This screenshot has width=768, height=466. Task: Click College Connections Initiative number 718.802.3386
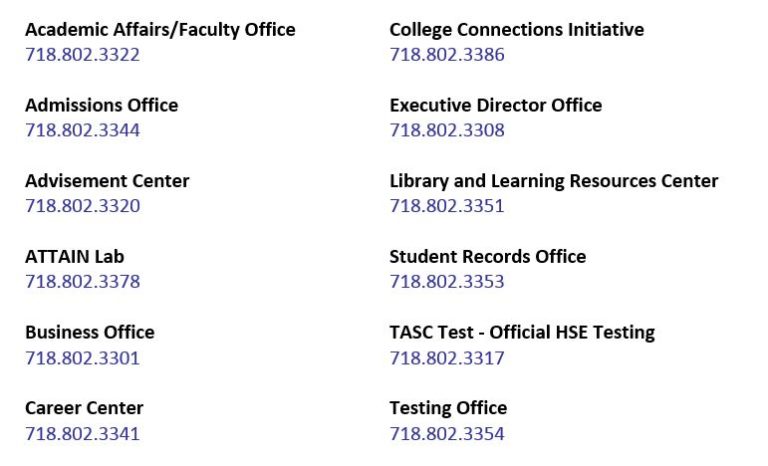[x=447, y=55]
